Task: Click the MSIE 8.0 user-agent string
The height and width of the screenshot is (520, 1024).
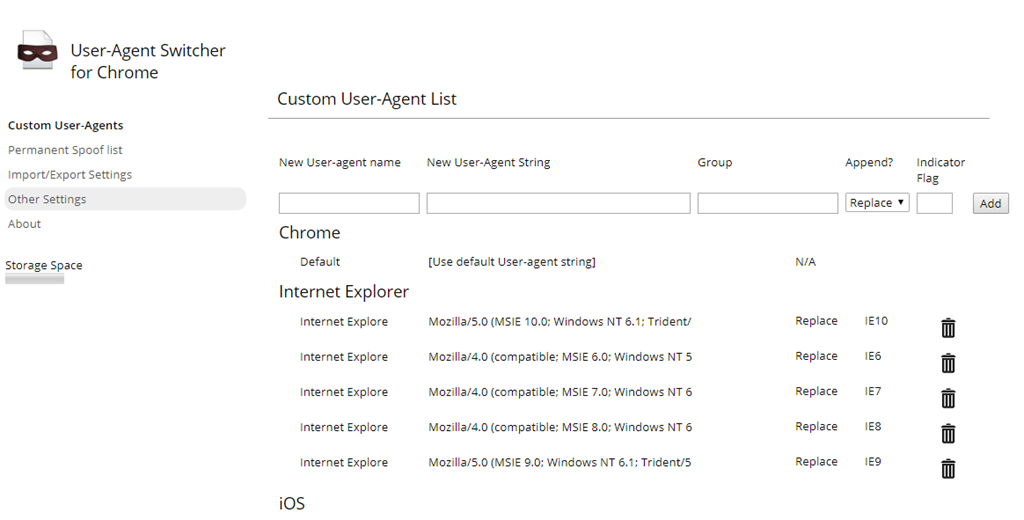Action: coord(560,427)
